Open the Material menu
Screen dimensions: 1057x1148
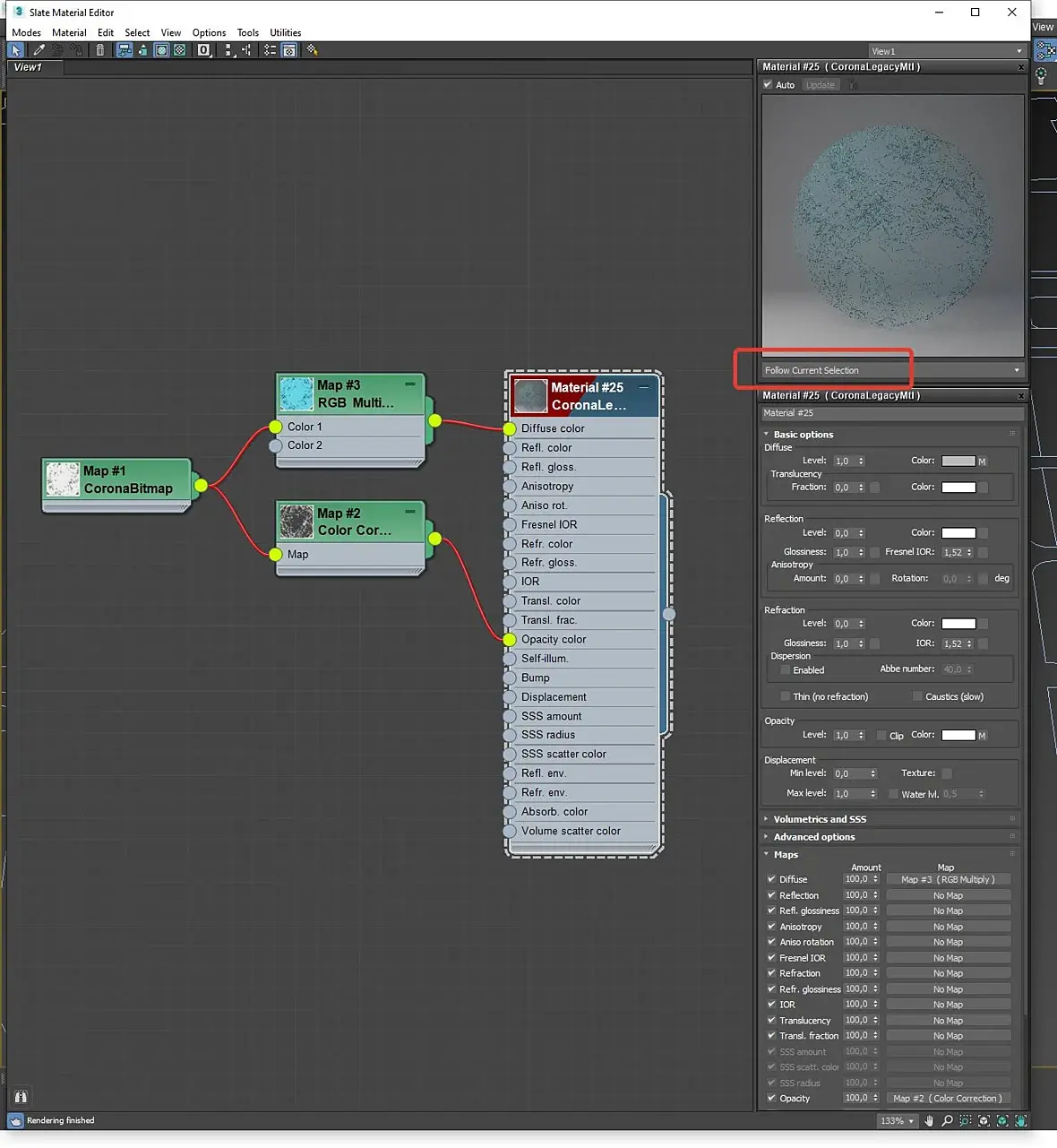pos(69,32)
